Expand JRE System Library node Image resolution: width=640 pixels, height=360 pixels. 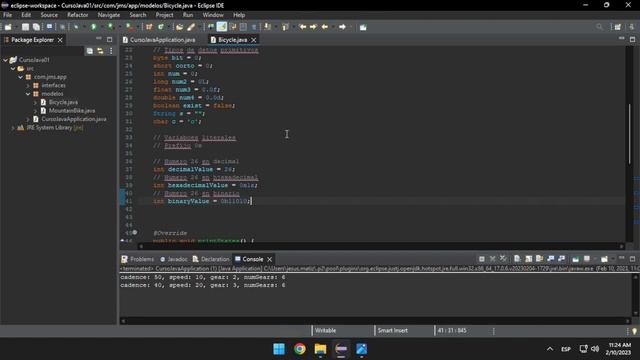click(x=13, y=128)
